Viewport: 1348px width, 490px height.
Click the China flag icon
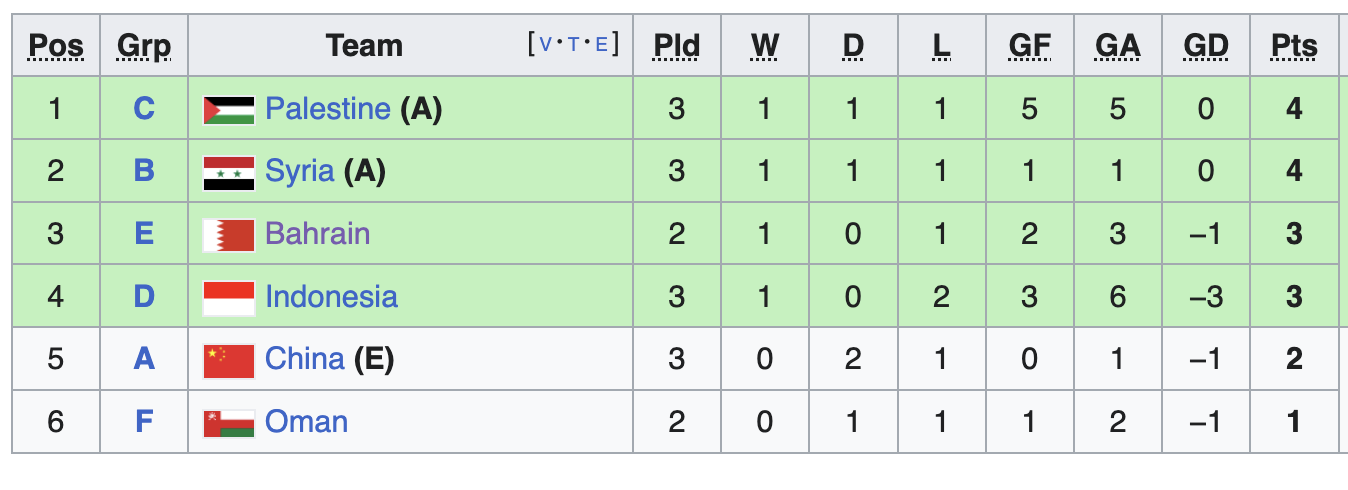point(228,360)
